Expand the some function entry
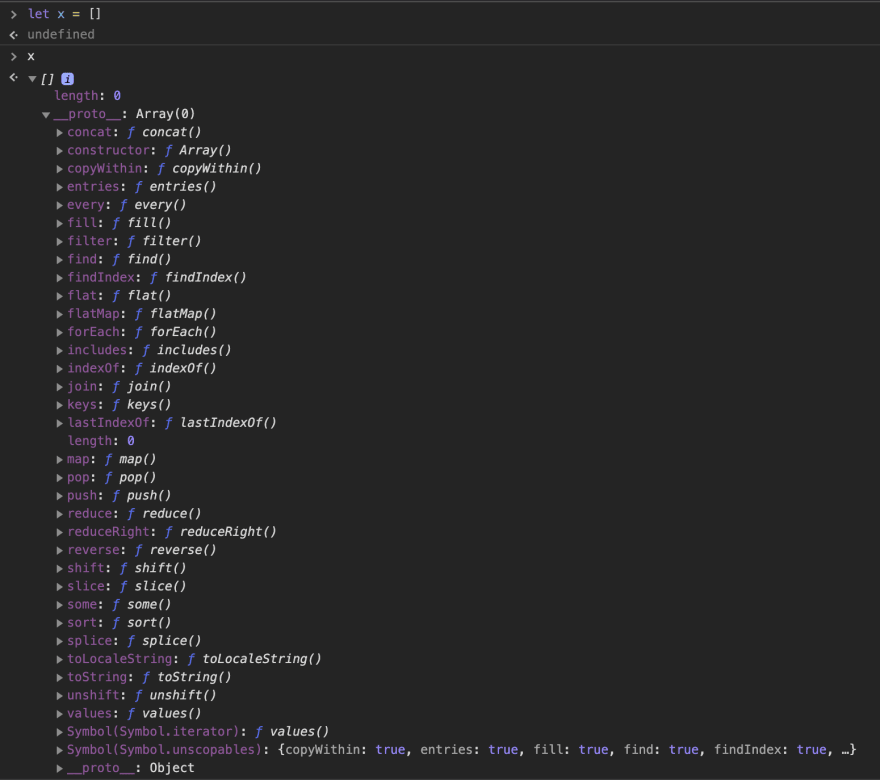 (59, 605)
